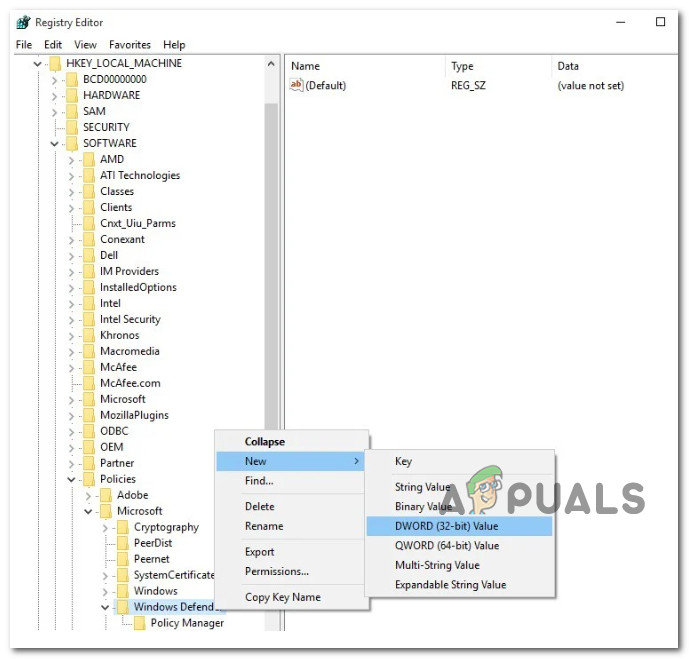Click the ATI Technologies folder icon
Screen dimensions: 689x659
(x=89, y=175)
